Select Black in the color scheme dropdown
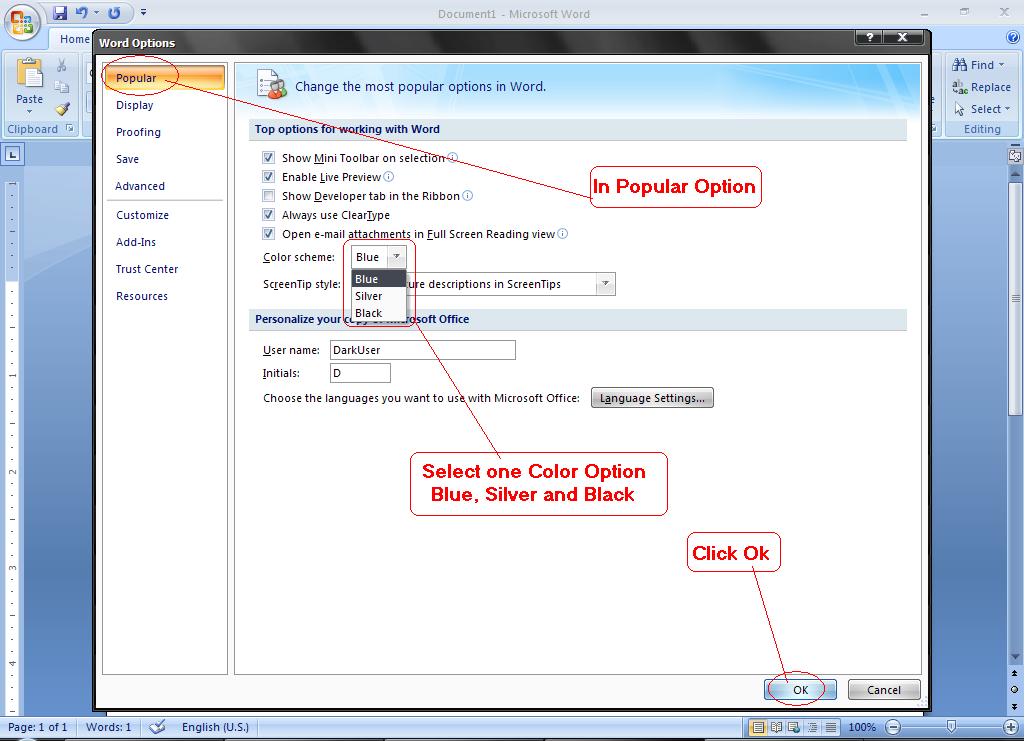Image resolution: width=1030 pixels, height=741 pixels. 369,312
